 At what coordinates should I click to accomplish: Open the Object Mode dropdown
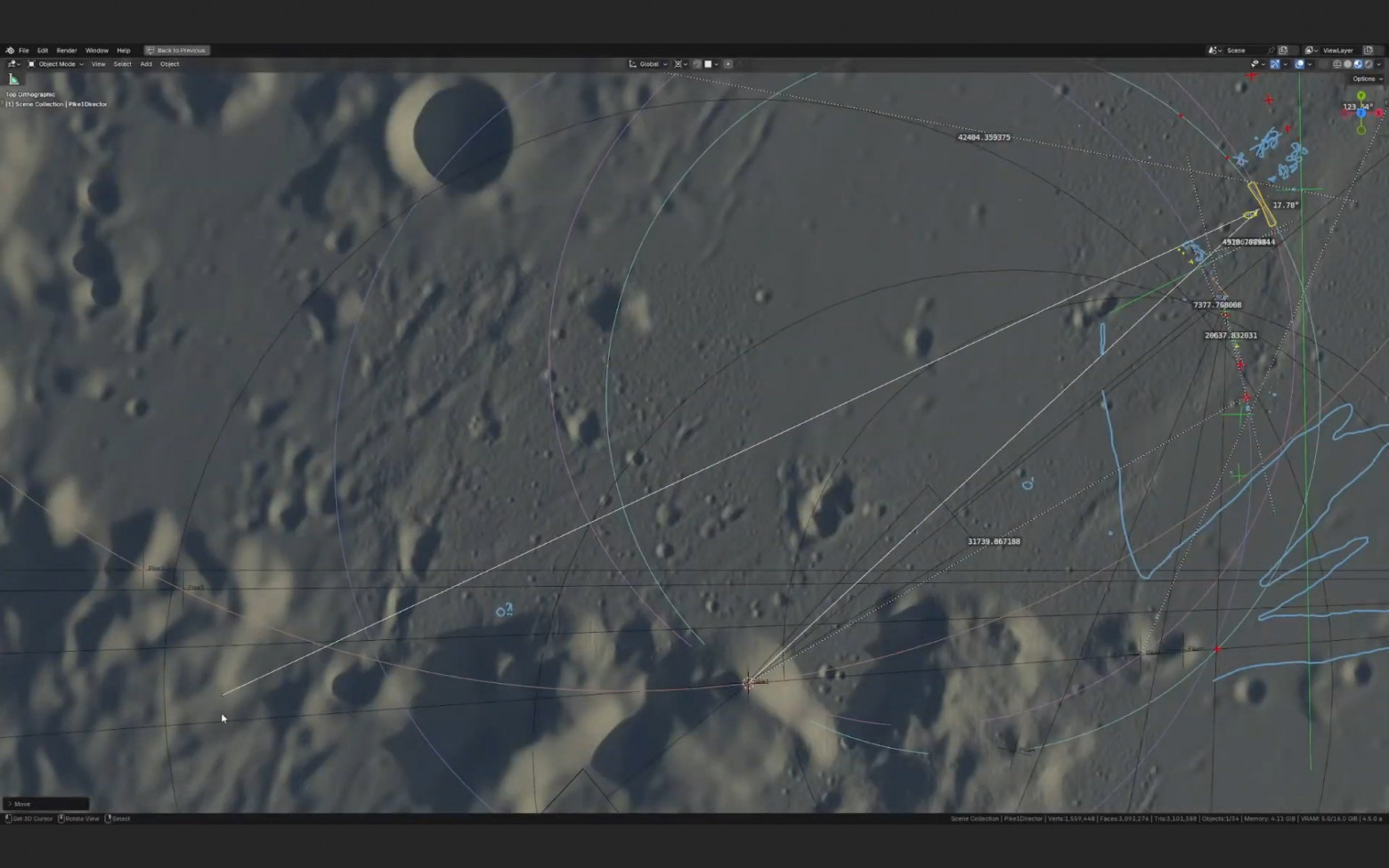[55, 64]
